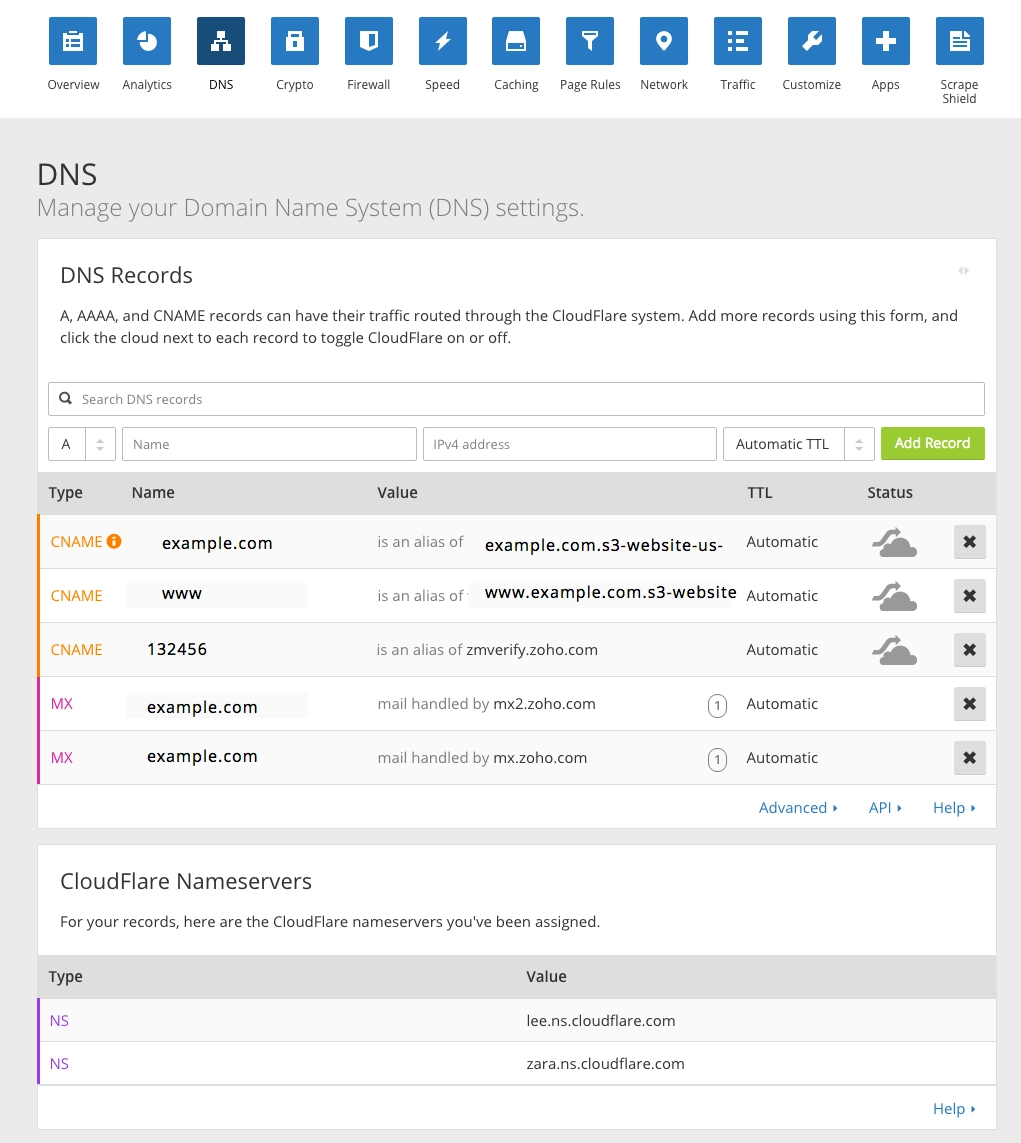The width and height of the screenshot is (1021, 1143).
Task: Open the Overview section icon
Action: click(73, 41)
